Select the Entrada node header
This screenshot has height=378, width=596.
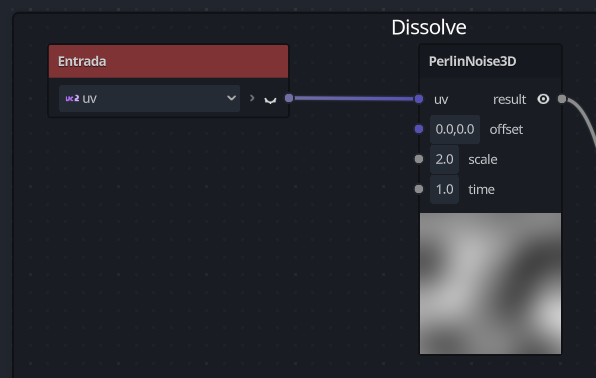click(x=168, y=61)
